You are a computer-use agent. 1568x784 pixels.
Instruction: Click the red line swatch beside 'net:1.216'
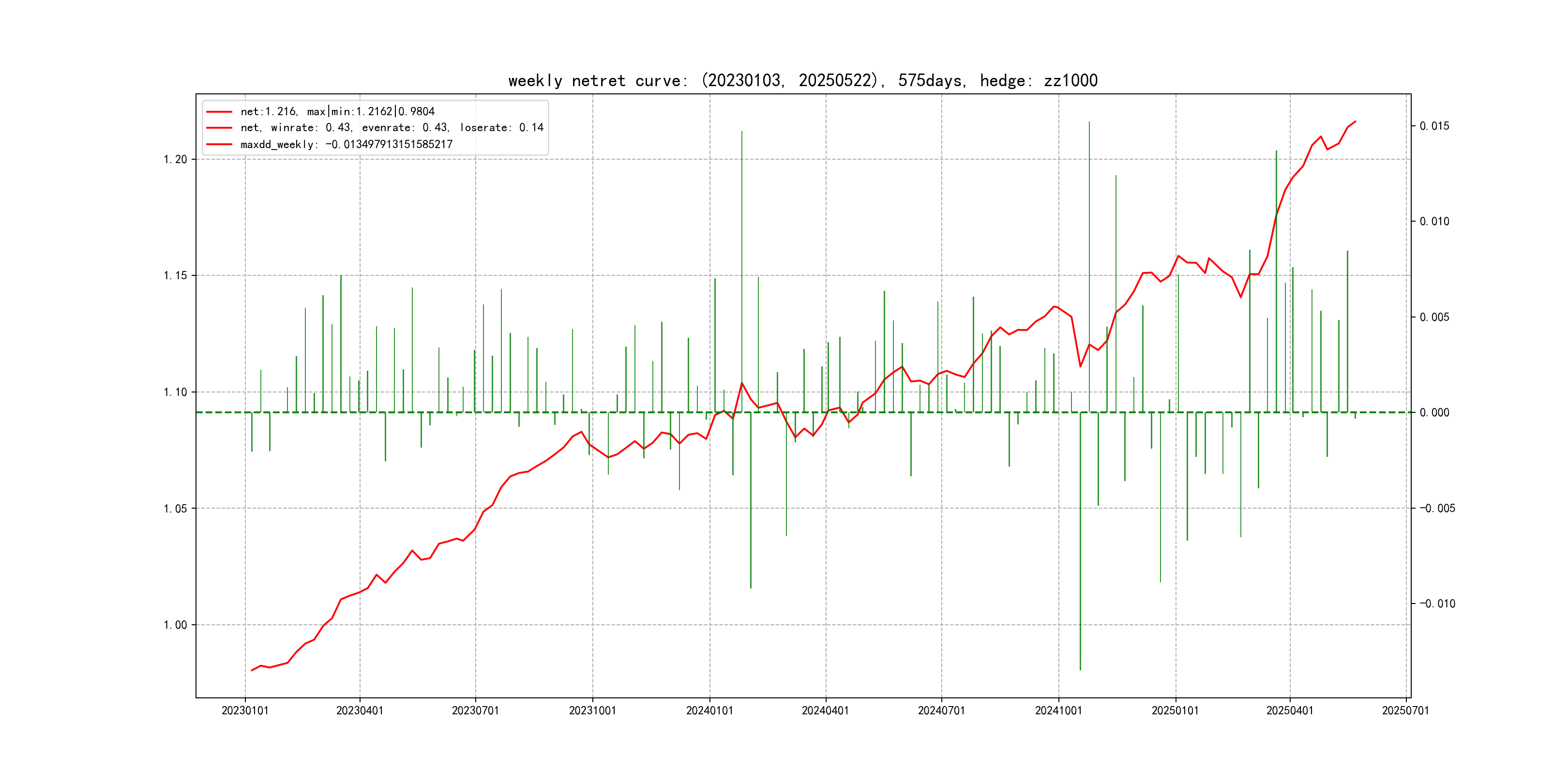(x=219, y=112)
